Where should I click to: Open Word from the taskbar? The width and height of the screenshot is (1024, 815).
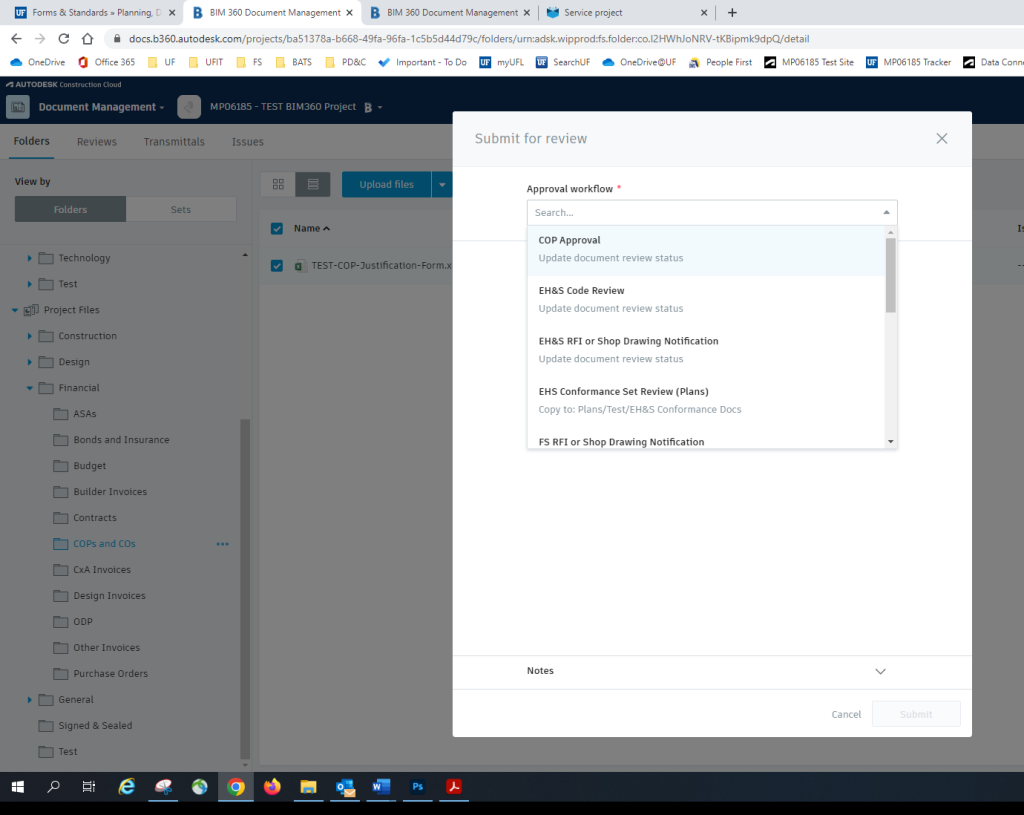381,787
